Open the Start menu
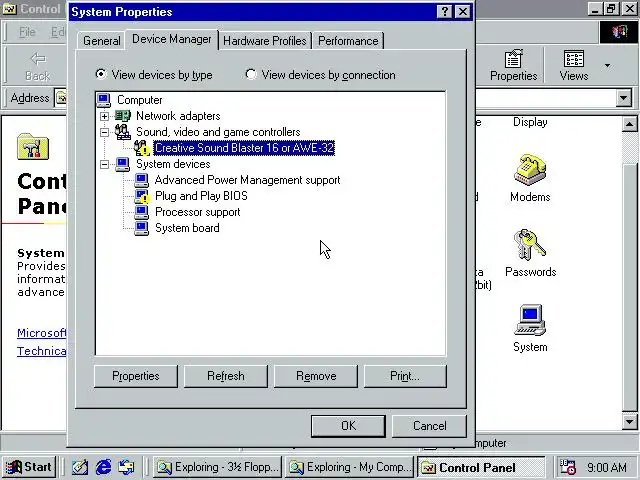The width and height of the screenshot is (640, 480). (x=29, y=467)
